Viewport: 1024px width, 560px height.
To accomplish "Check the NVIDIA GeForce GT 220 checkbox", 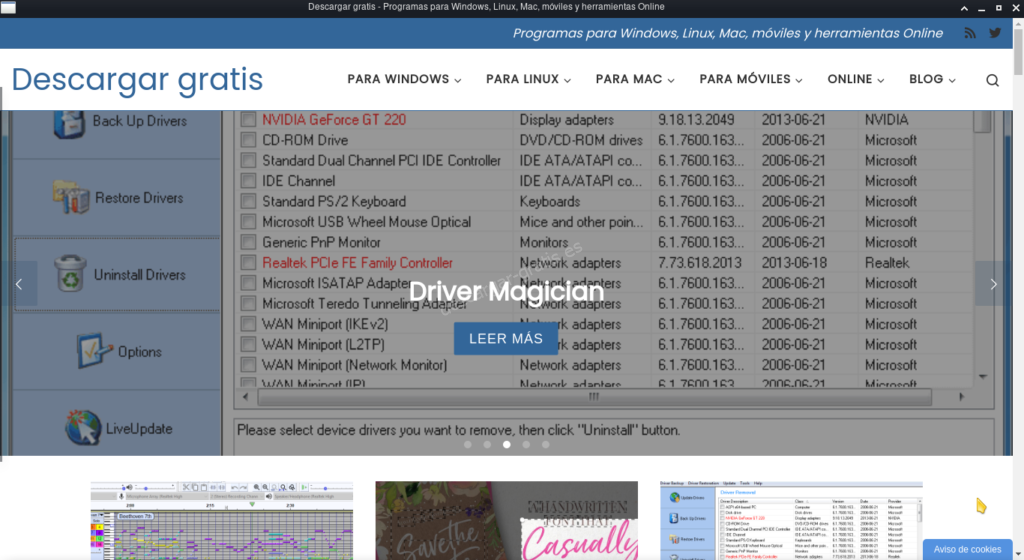I will [x=248, y=119].
